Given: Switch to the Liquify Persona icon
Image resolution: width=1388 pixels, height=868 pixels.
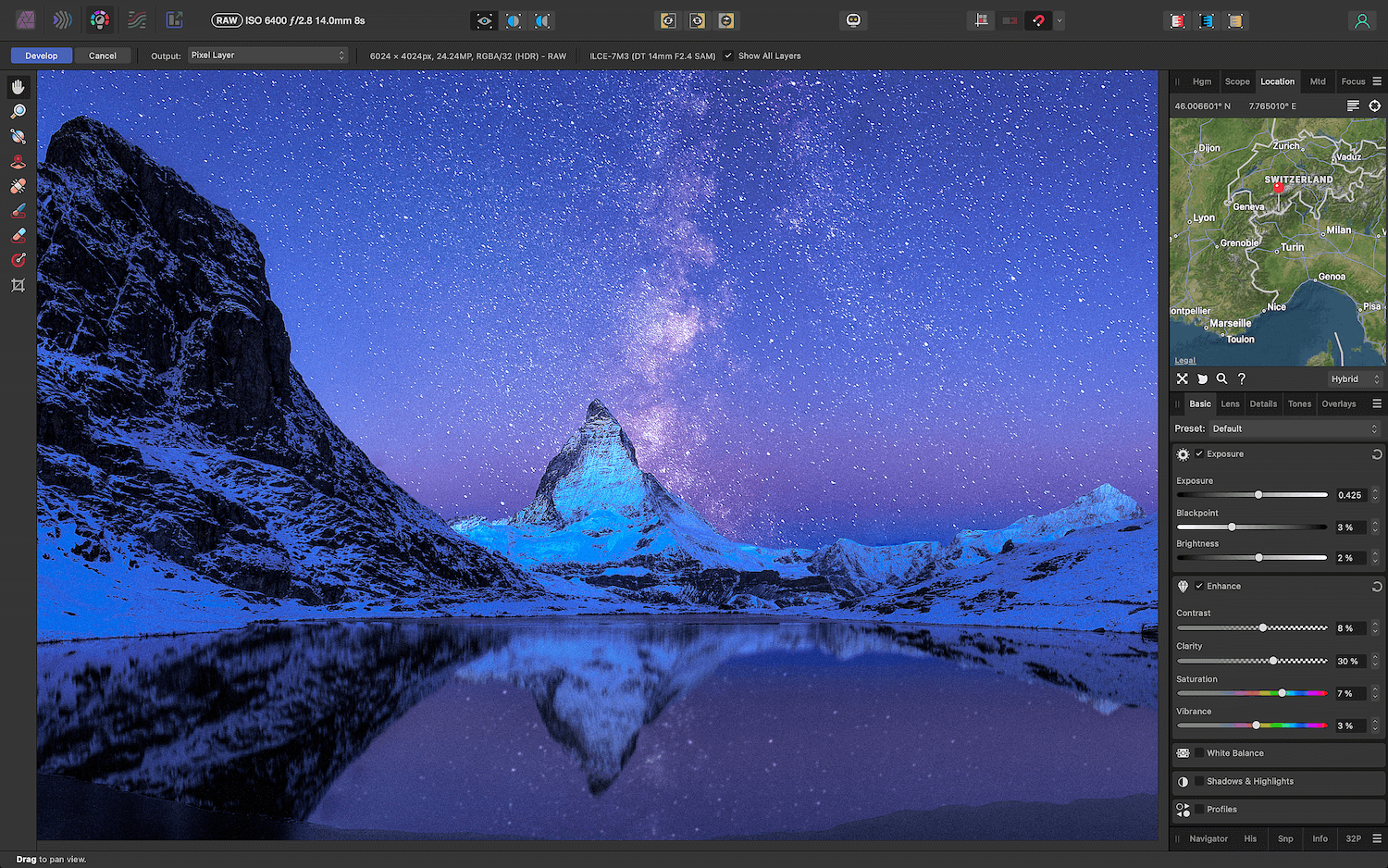Looking at the screenshot, I should pos(63,19).
